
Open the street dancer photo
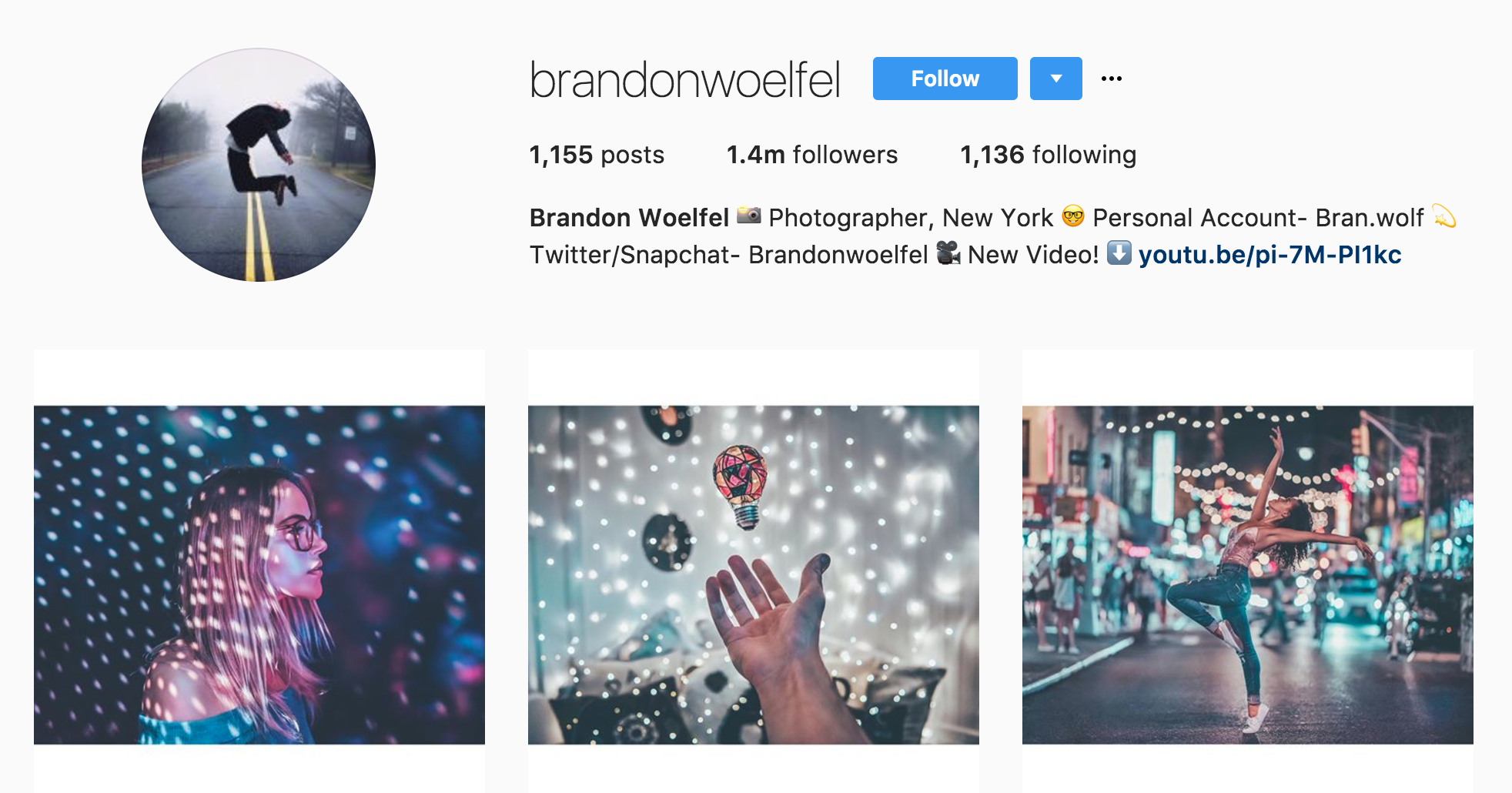click(1248, 575)
